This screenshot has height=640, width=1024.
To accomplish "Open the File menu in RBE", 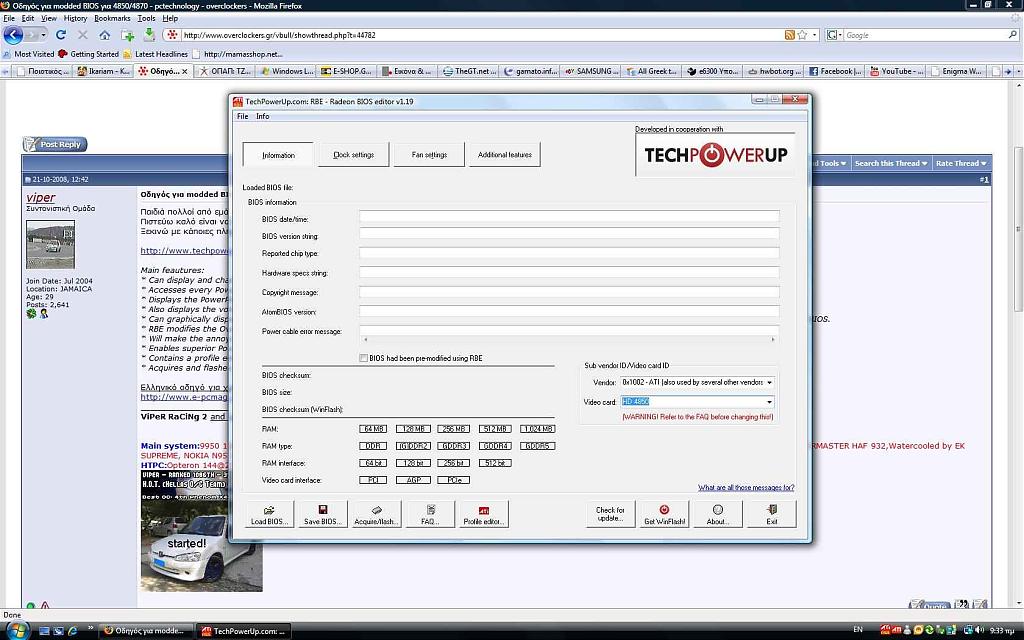I will pyautogui.click(x=242, y=116).
